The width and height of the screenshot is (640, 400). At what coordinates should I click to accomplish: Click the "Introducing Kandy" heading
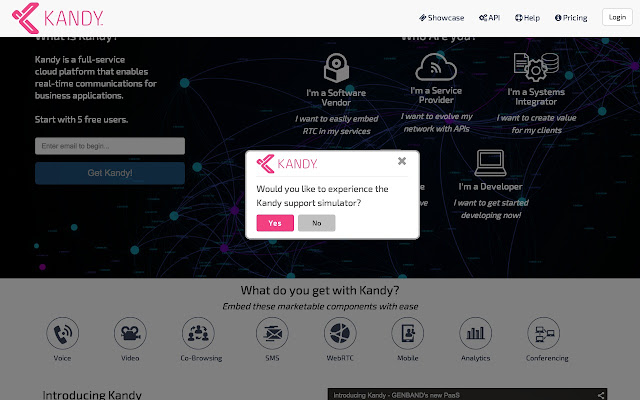92,395
